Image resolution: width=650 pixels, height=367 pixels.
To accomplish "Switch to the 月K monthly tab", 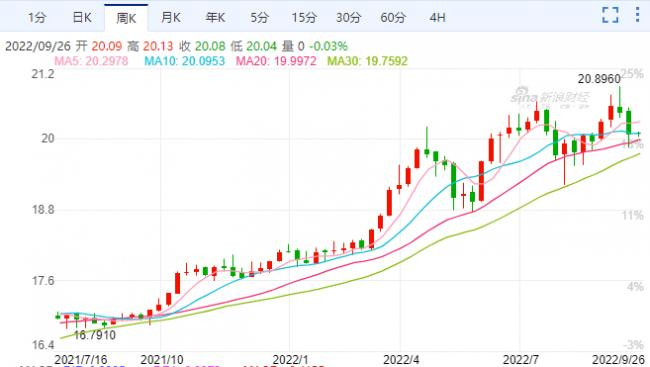I will click(x=171, y=17).
